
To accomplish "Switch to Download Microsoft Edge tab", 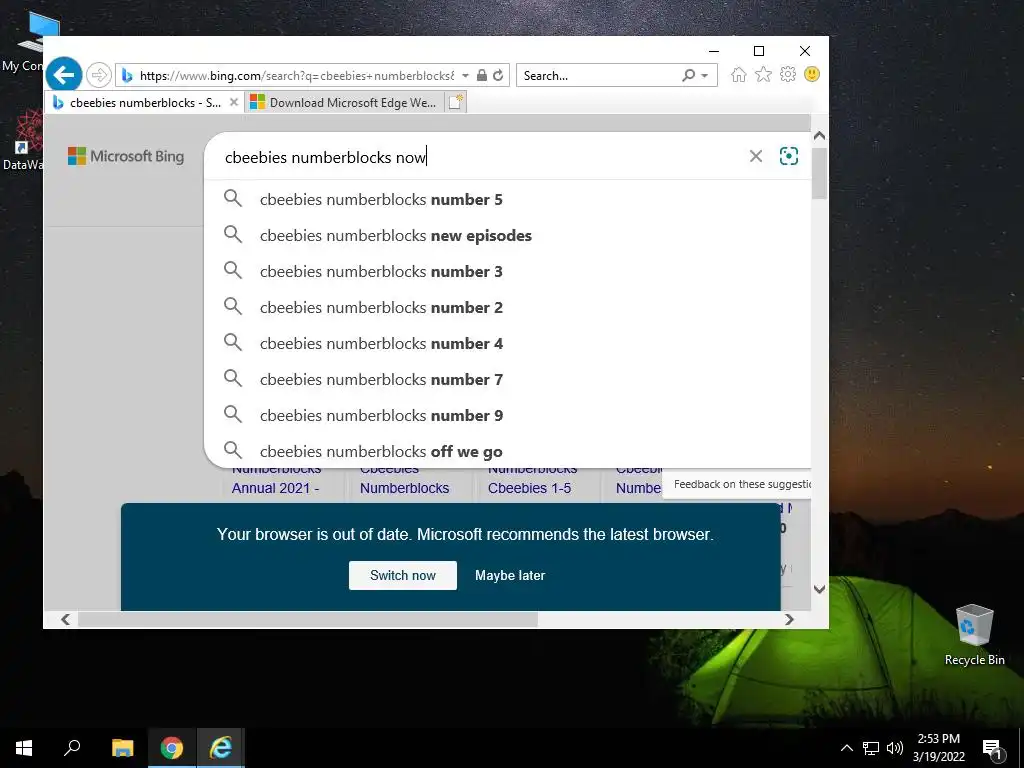I will point(344,103).
